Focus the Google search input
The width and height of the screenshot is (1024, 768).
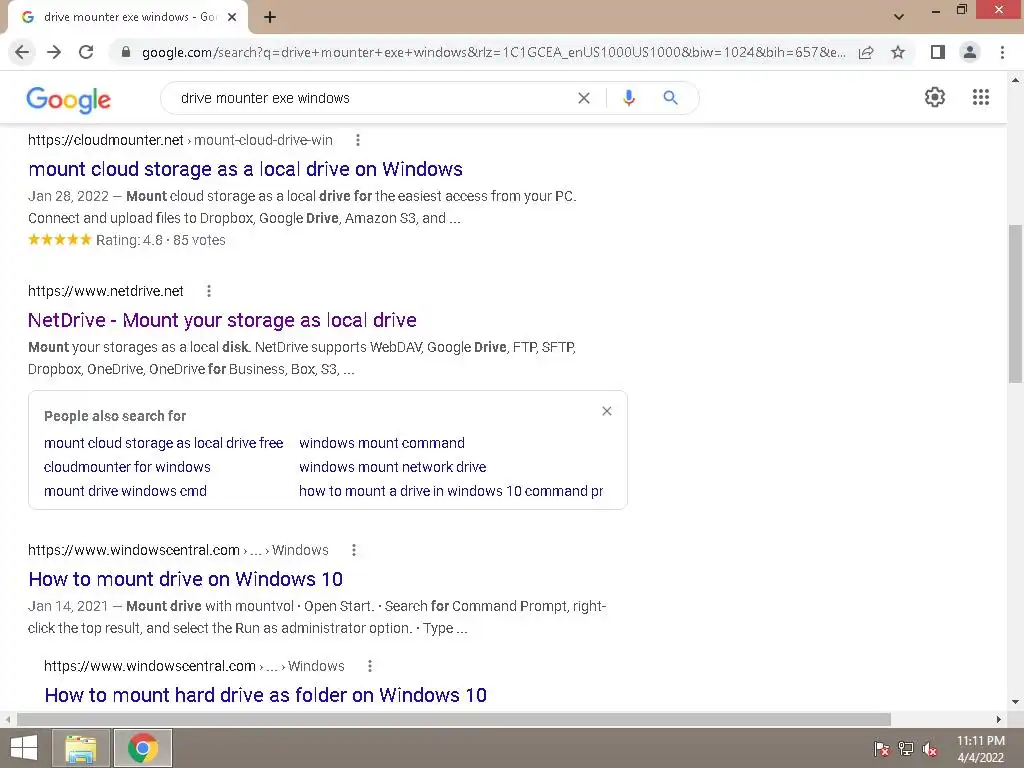coord(372,98)
